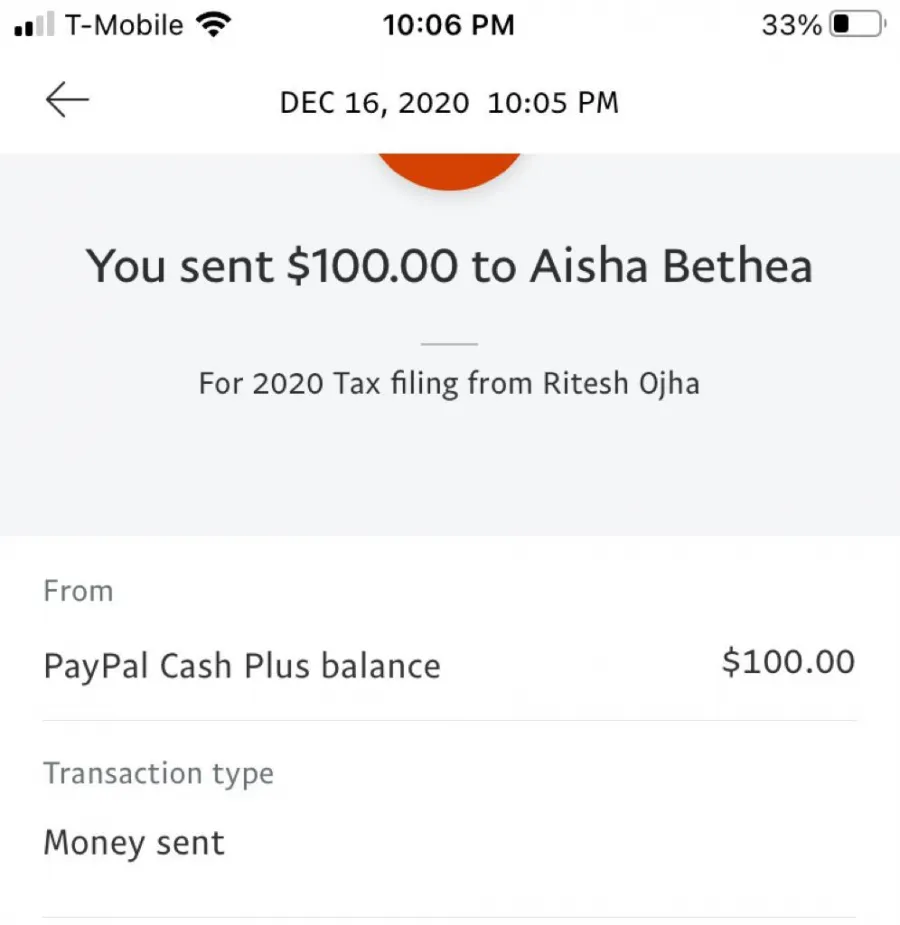Tap the Wi-Fi status icon
900x925 pixels.
(211, 25)
